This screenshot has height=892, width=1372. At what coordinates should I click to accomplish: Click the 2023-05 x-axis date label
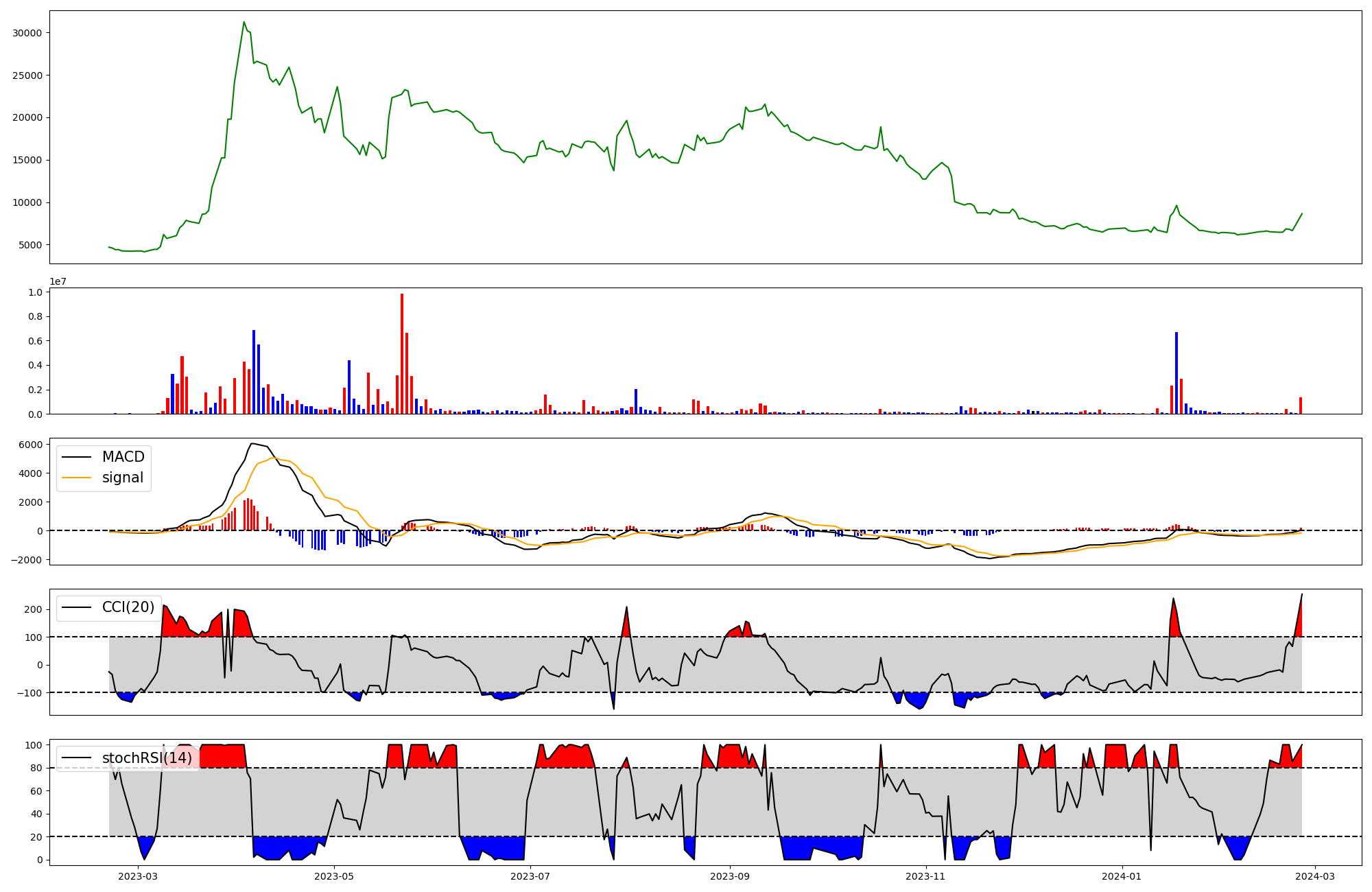click(334, 876)
